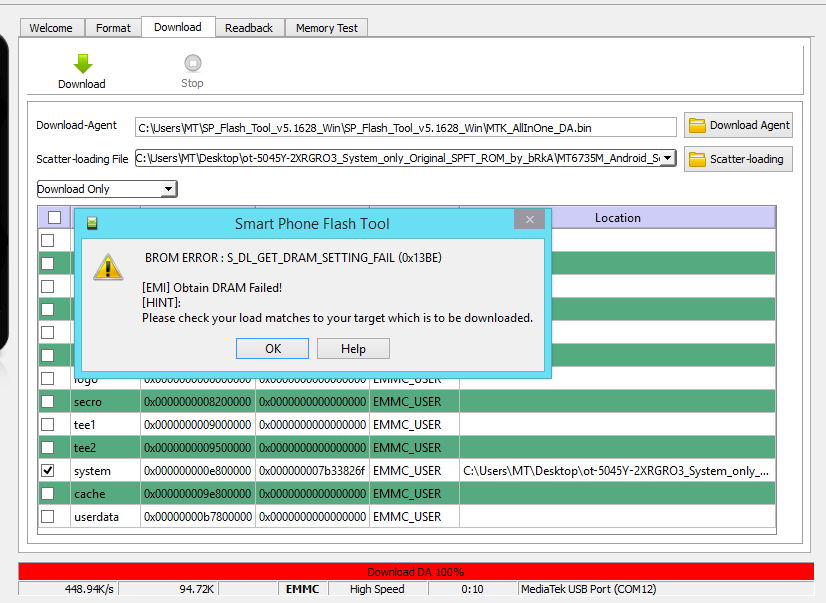Click the MediaTek USB Port (COM12) status entry
This screenshot has width=826, height=603.
click(588, 589)
